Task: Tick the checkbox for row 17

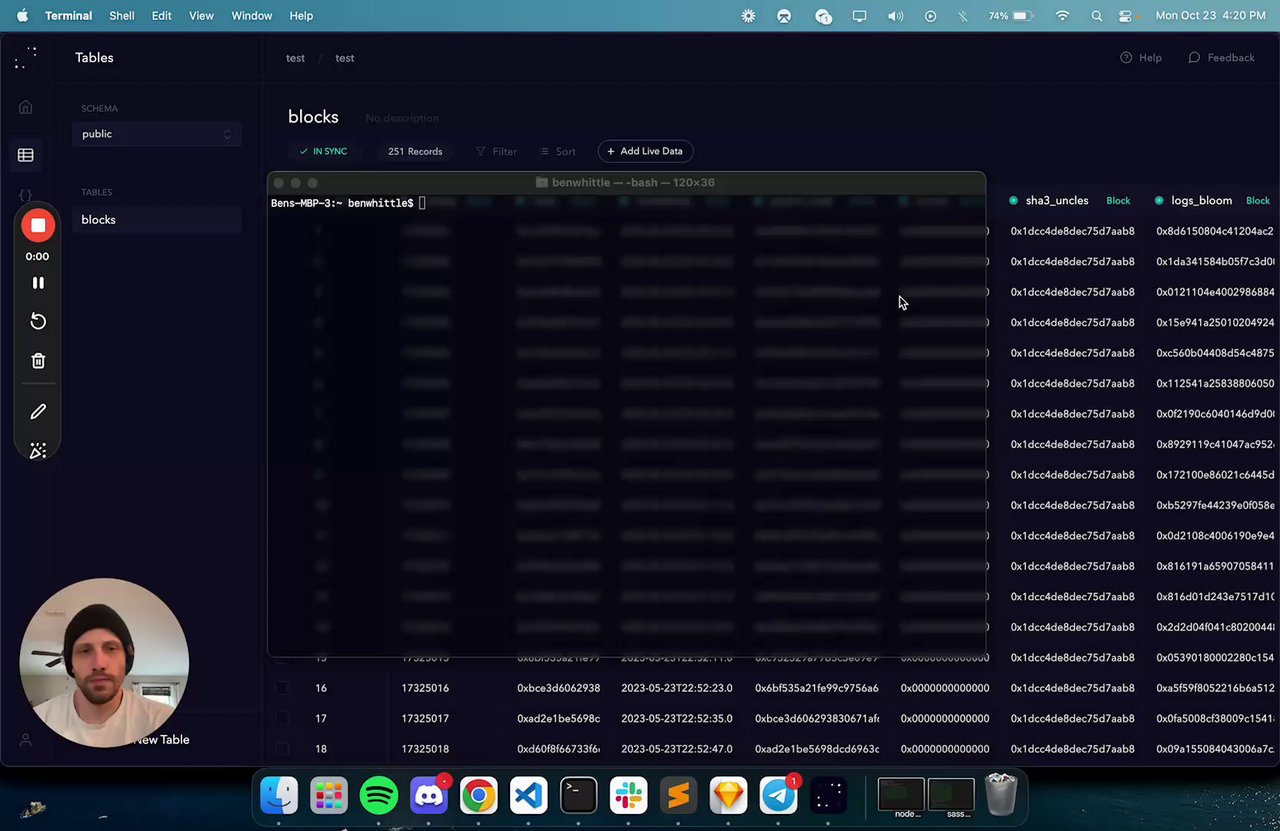Action: click(281, 719)
